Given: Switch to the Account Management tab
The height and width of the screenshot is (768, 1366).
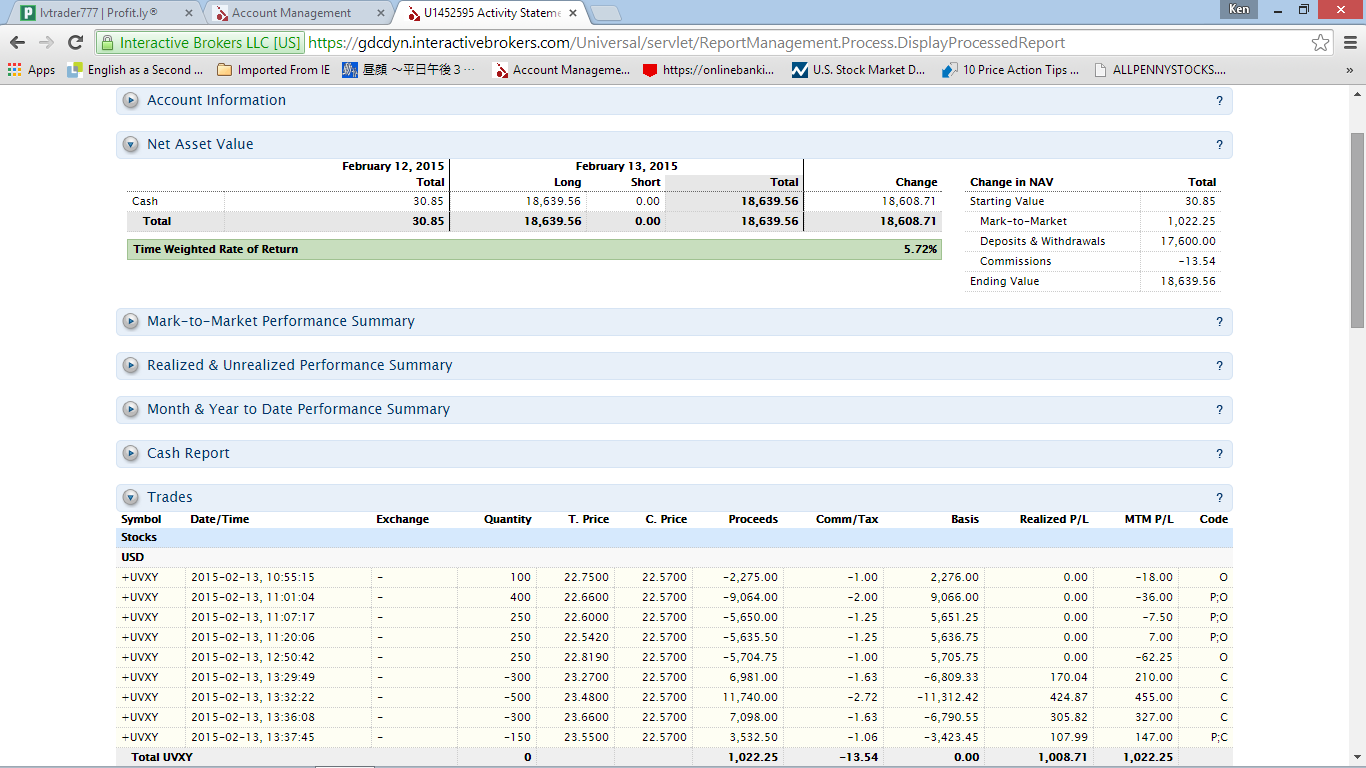Looking at the screenshot, I should 290,13.
